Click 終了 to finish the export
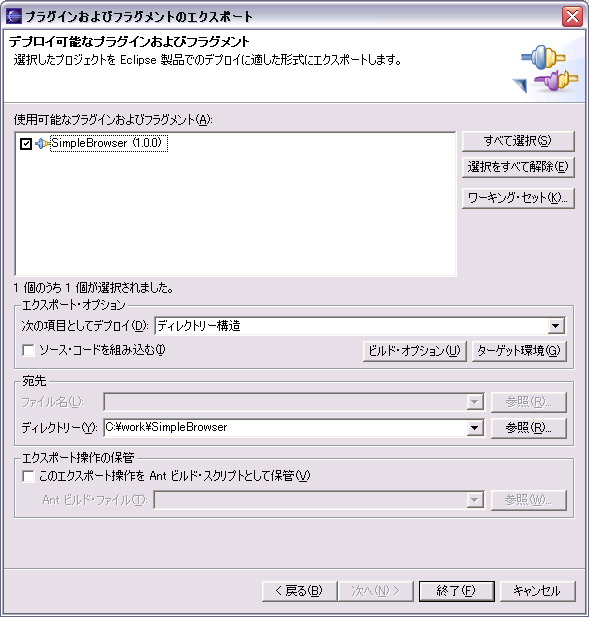This screenshot has width=589, height=617. click(x=456, y=591)
